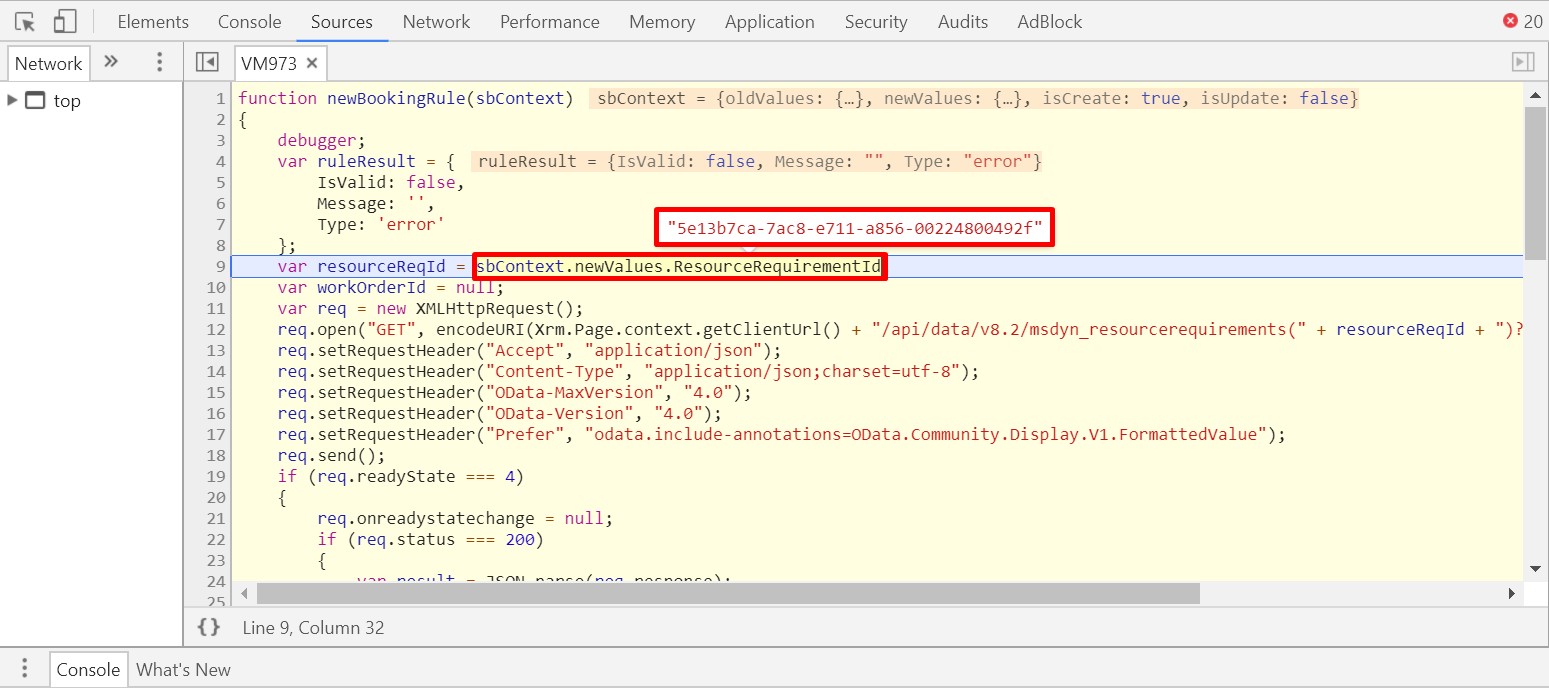Click line number 3 in the gutter
This screenshot has height=688, width=1549.
[220, 140]
